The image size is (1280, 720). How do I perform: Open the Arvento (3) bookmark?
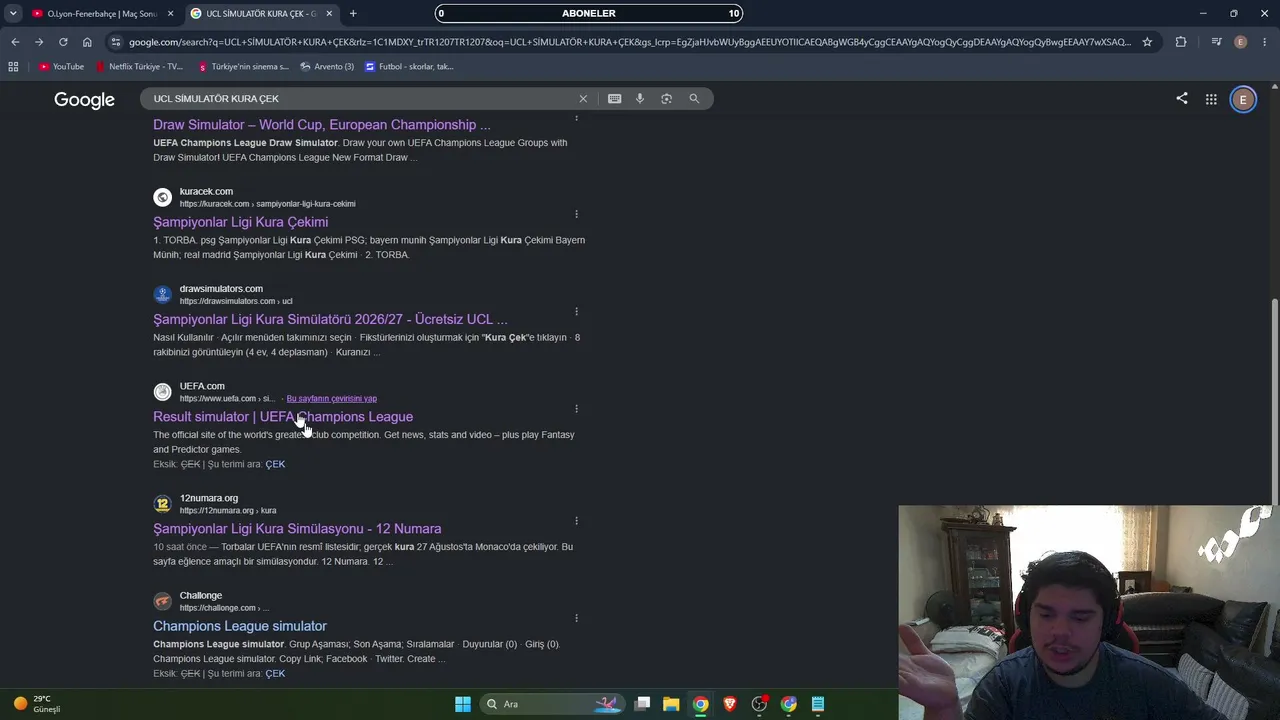[327, 67]
